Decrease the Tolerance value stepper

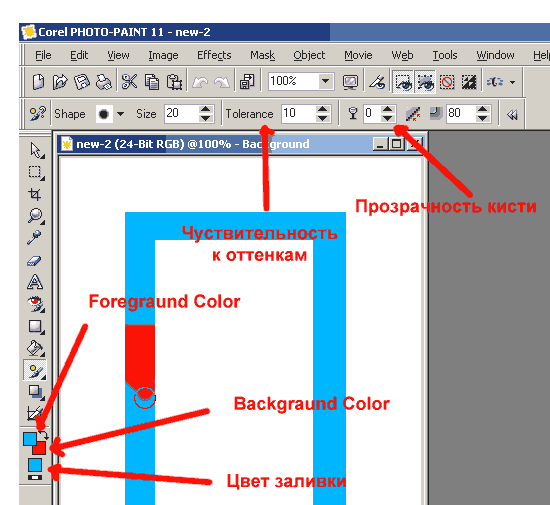pos(322,118)
